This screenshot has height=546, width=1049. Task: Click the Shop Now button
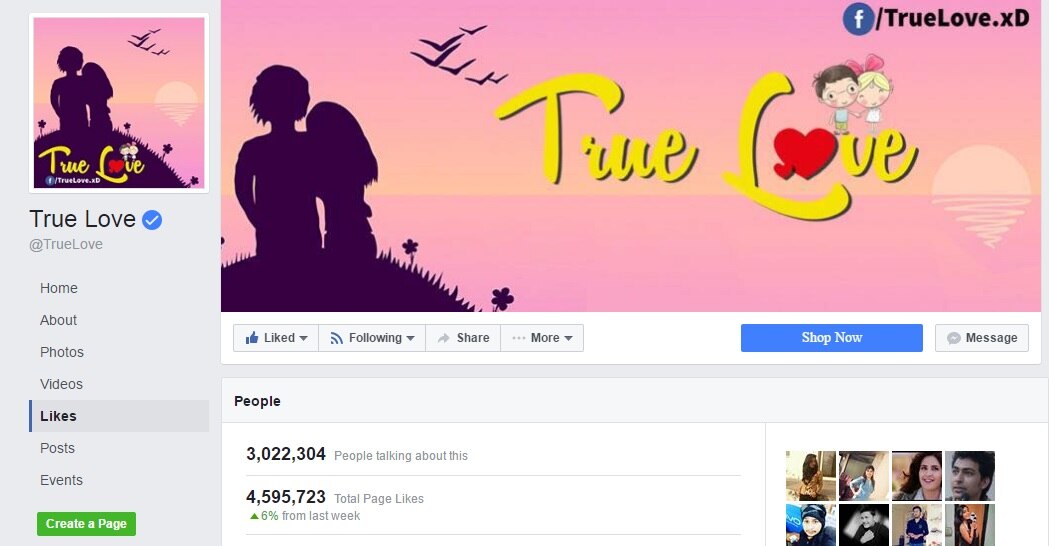832,338
